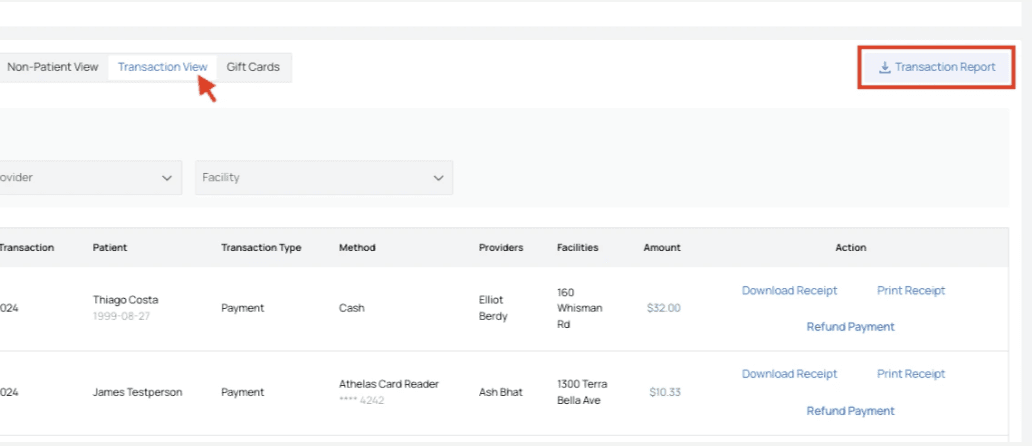This screenshot has height=446, width=1032.
Task: Open the Gift Cards tab
Action: (x=253, y=67)
